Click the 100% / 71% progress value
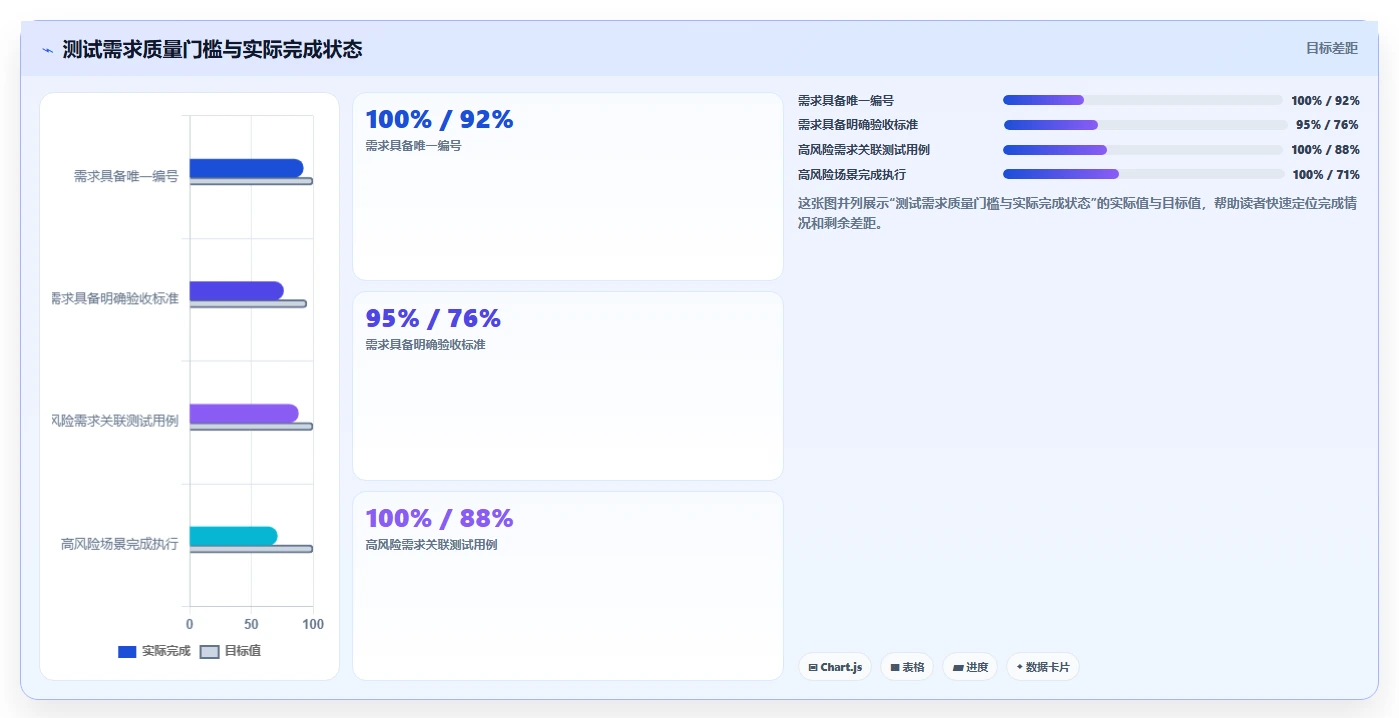Viewport: 1399px width, 718px height. (1326, 175)
